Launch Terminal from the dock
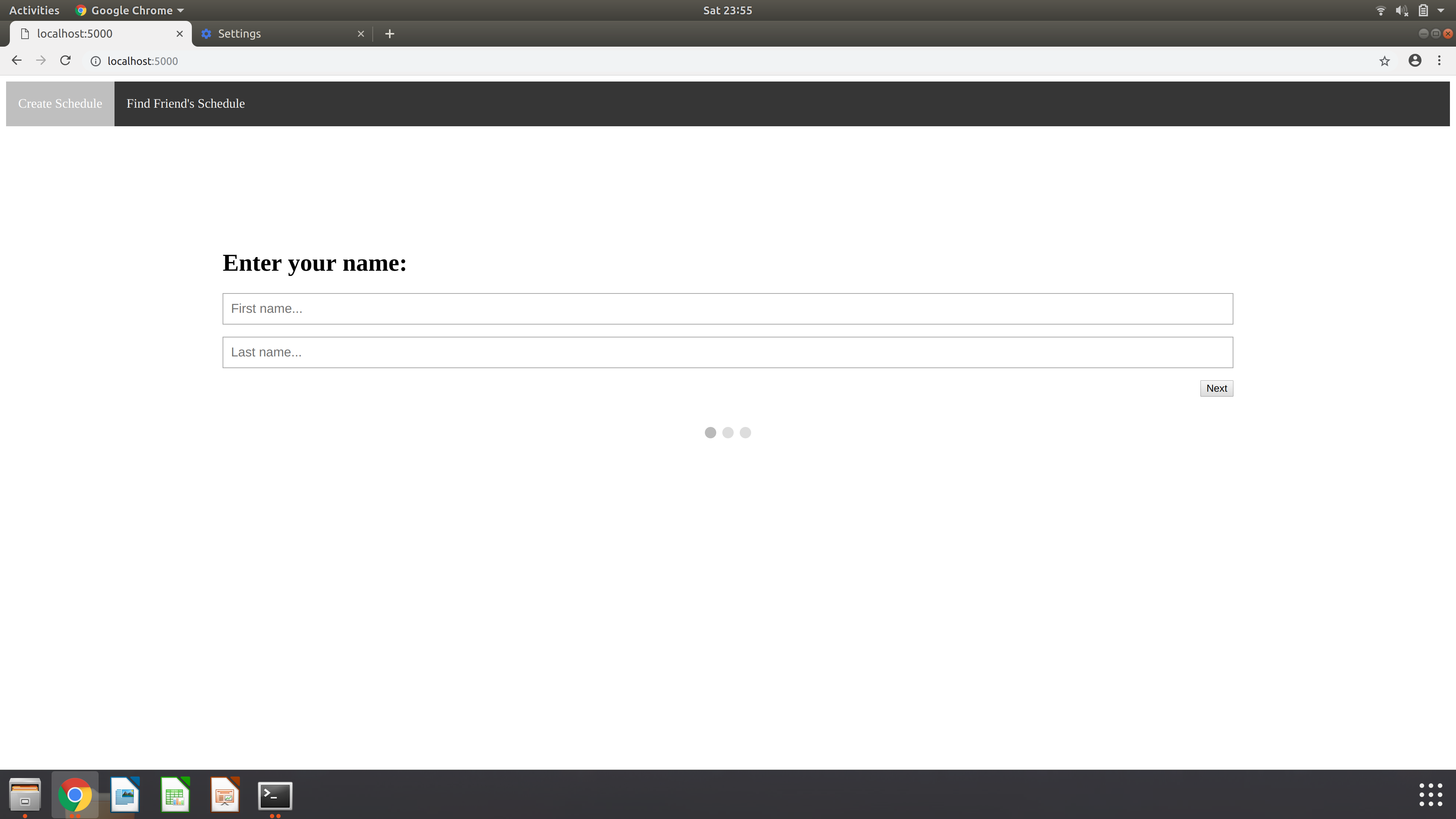 (275, 795)
